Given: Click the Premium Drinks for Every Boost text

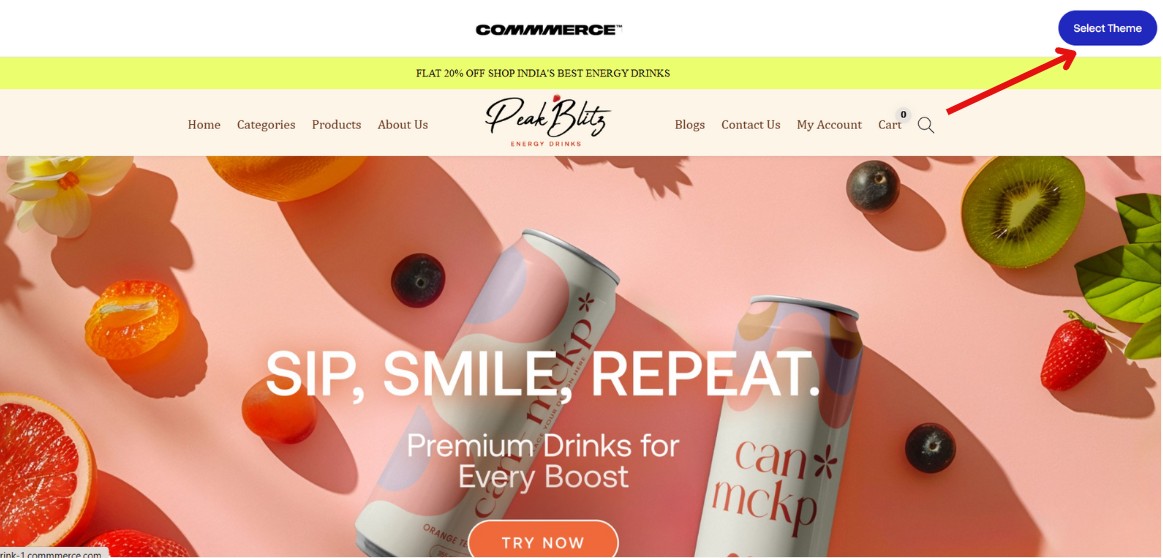Looking at the screenshot, I should coord(543,460).
